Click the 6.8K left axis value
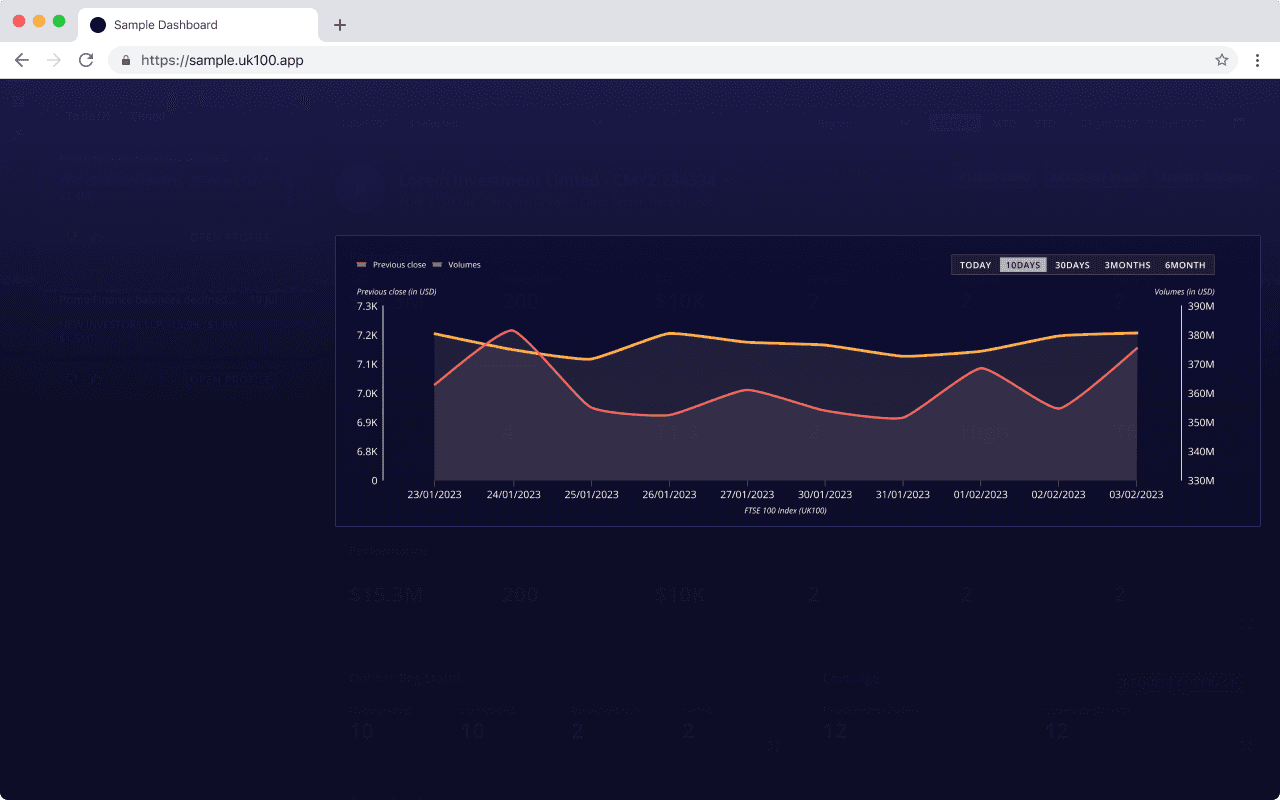Screen dimensions: 1280x800 pyautogui.click(x=367, y=451)
